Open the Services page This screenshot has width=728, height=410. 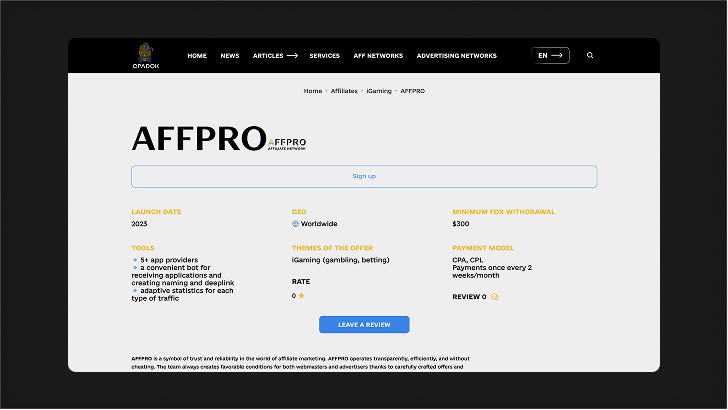tap(325, 56)
